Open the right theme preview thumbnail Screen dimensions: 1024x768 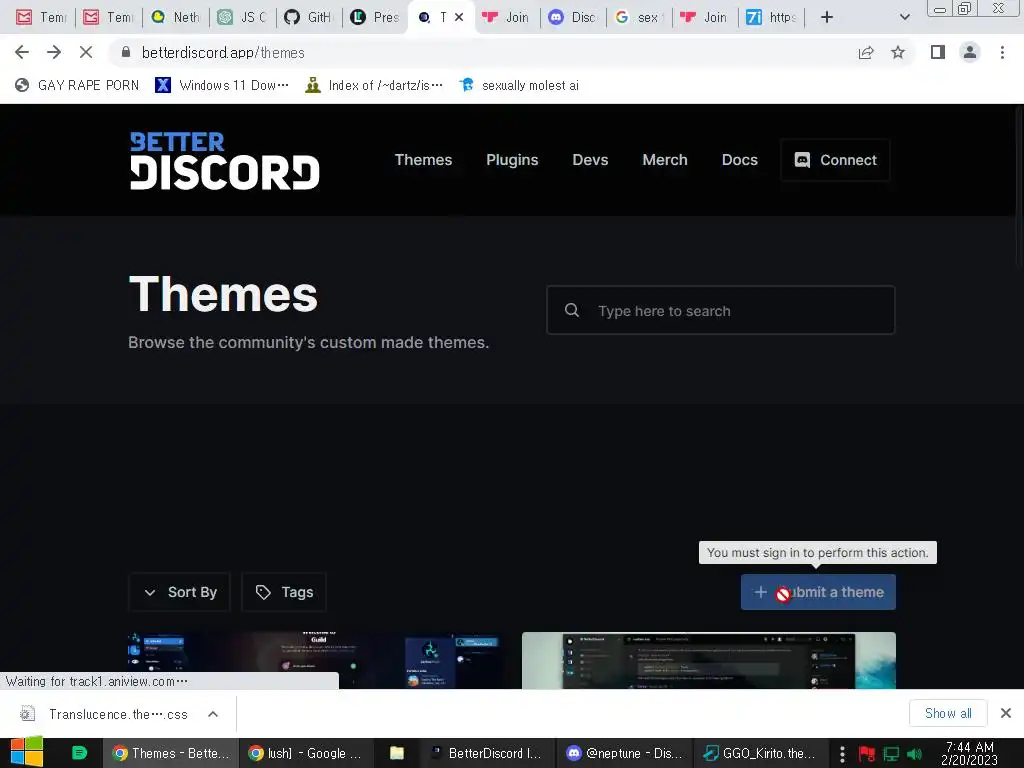709,660
